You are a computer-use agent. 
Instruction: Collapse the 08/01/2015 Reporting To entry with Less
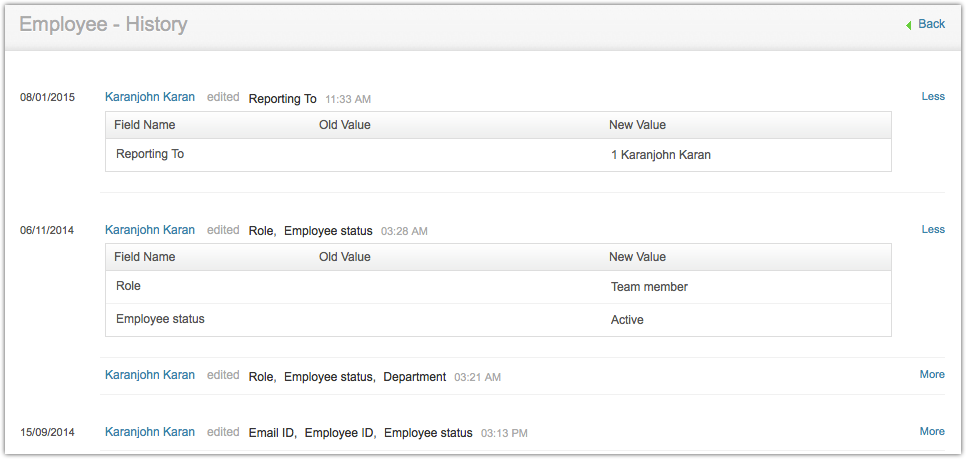click(x=932, y=97)
